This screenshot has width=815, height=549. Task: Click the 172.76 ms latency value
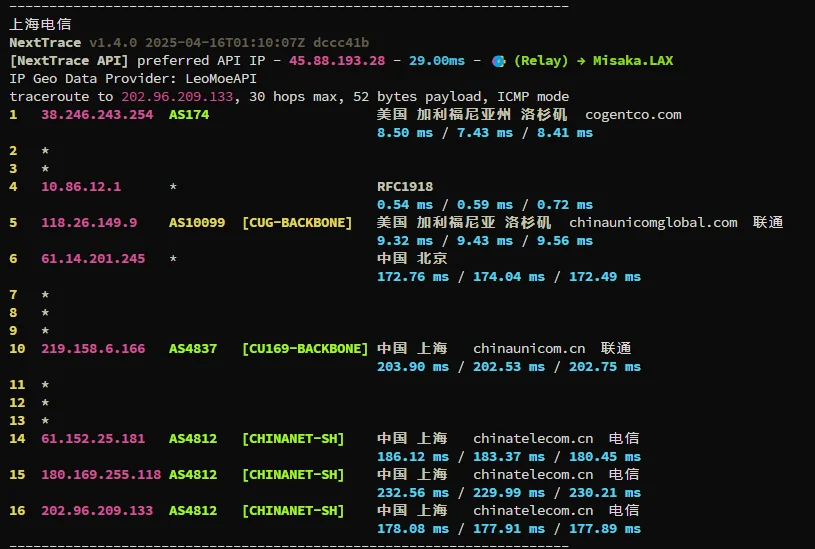tap(413, 277)
